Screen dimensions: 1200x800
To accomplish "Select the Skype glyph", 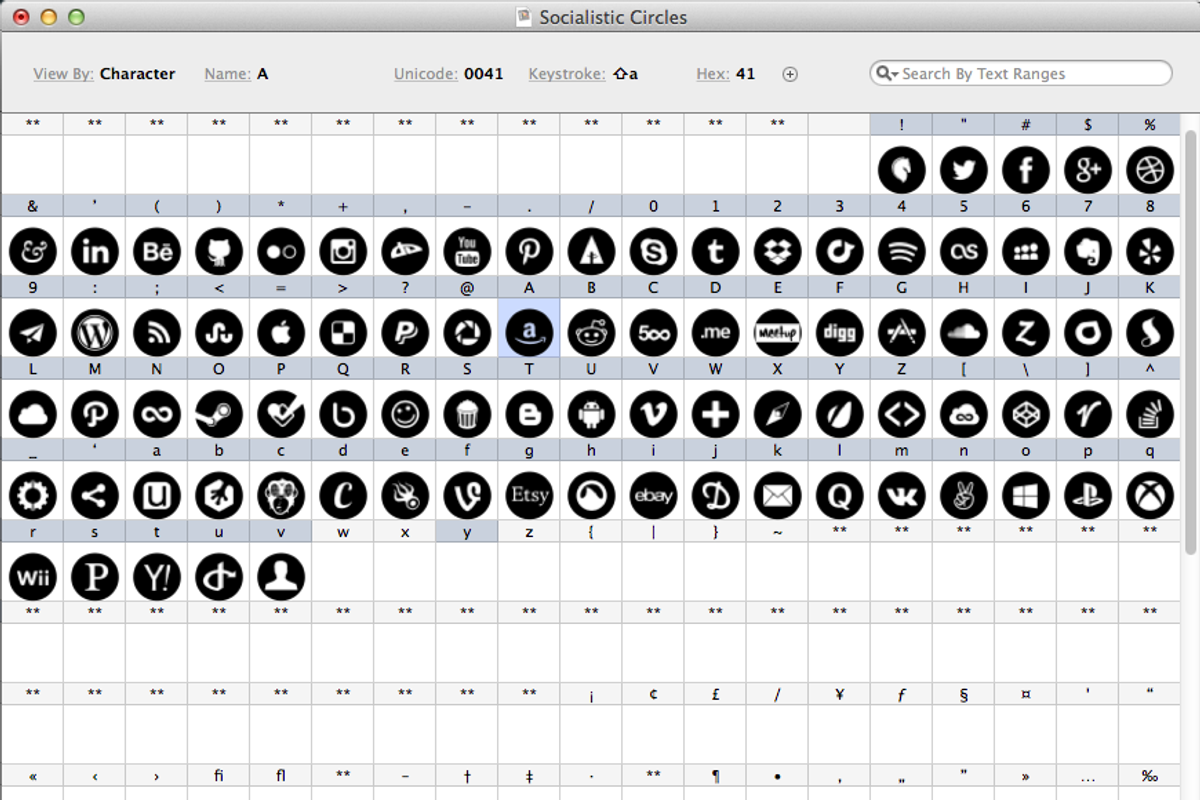I will click(653, 252).
